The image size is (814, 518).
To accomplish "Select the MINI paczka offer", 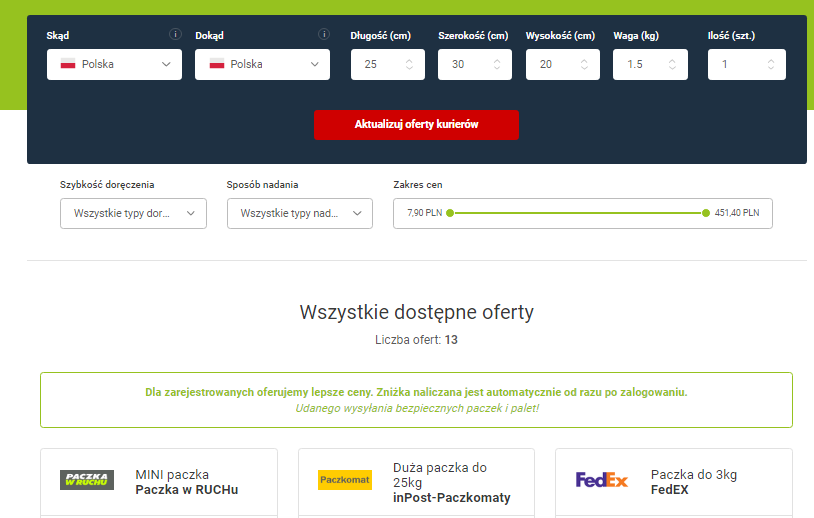I will (x=186, y=481).
